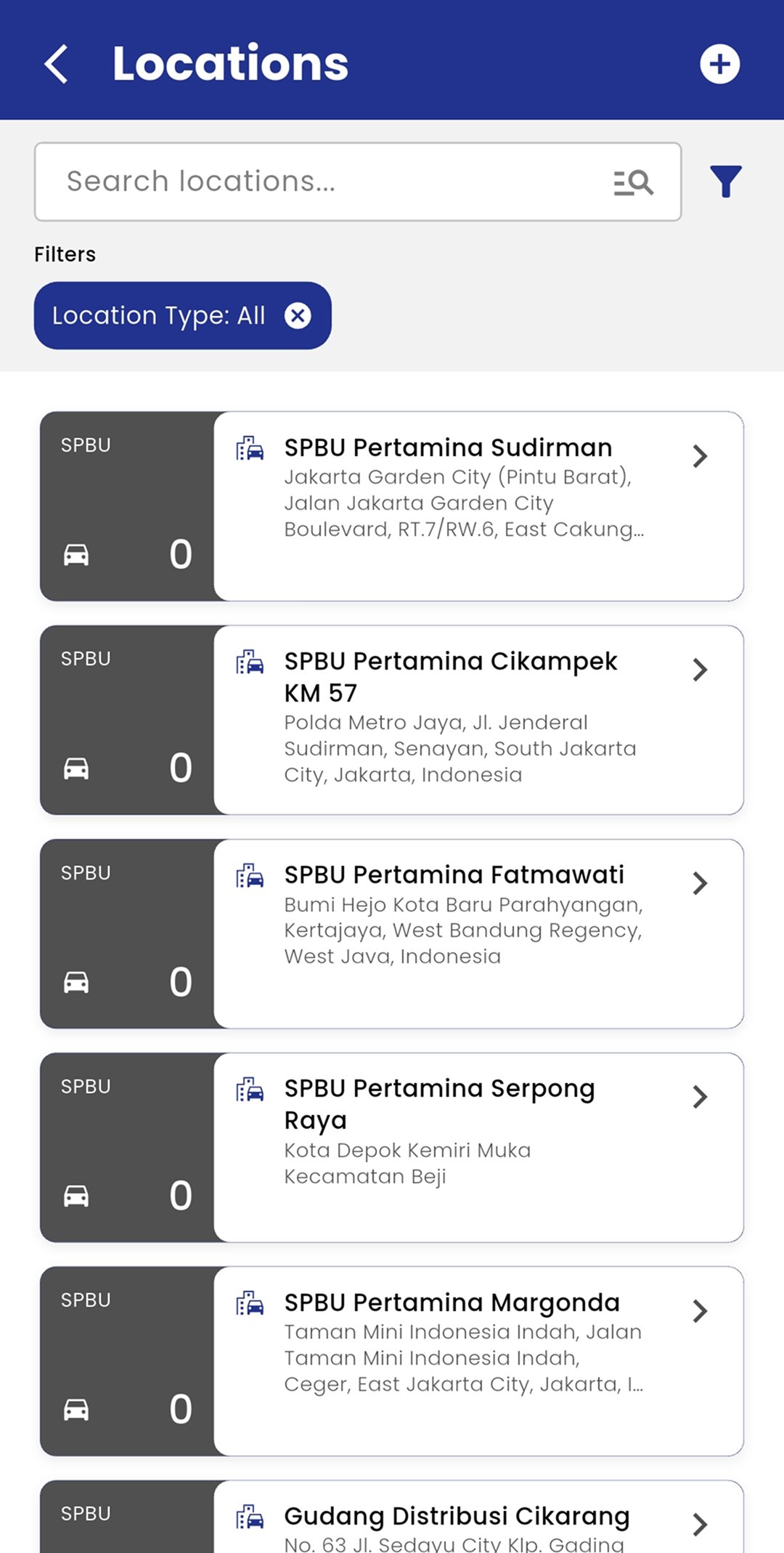Select the Location Type: All filter chip
This screenshot has height=1553, width=784.
(158, 316)
